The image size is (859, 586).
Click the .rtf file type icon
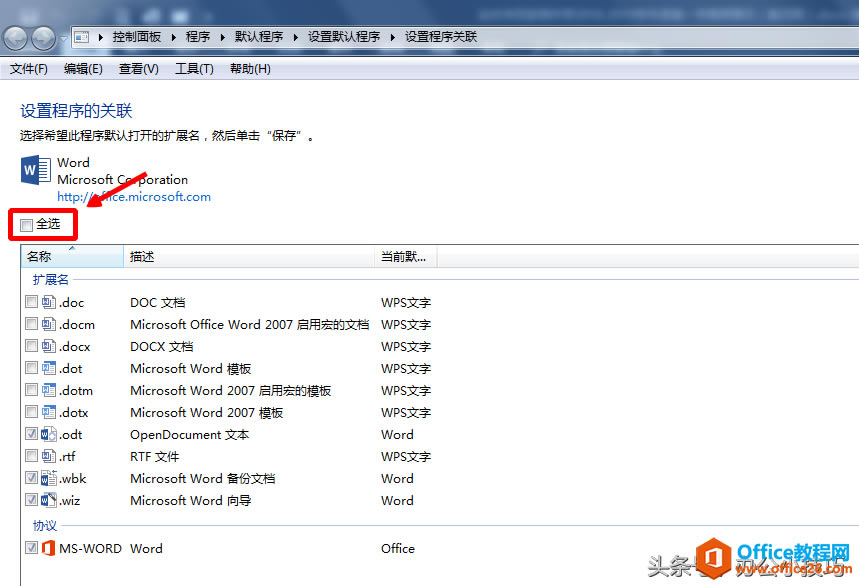point(49,456)
